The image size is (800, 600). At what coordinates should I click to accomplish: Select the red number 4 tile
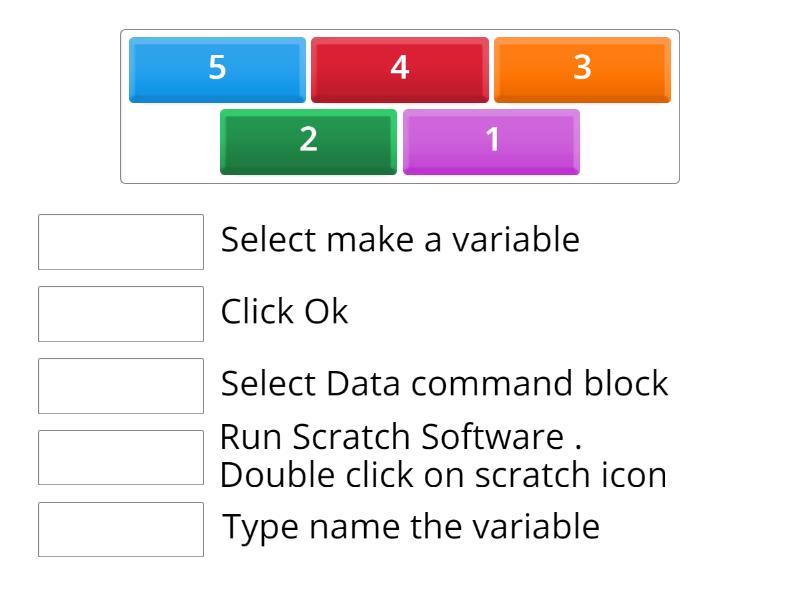point(400,69)
